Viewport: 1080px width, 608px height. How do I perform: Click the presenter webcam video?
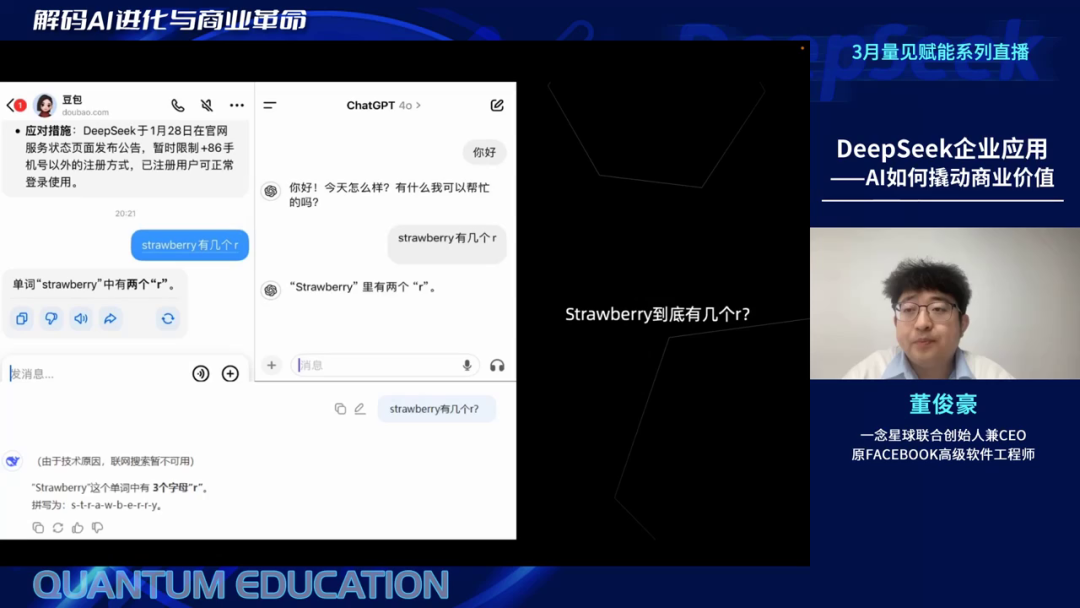click(x=944, y=303)
